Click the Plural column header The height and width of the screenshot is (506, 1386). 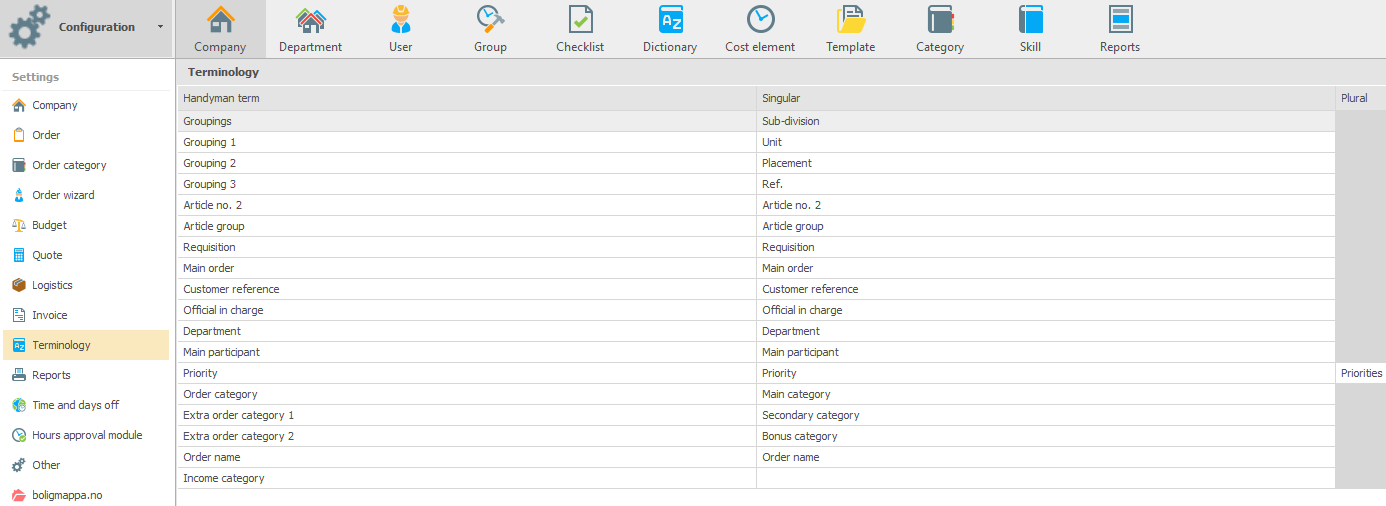[1361, 98]
